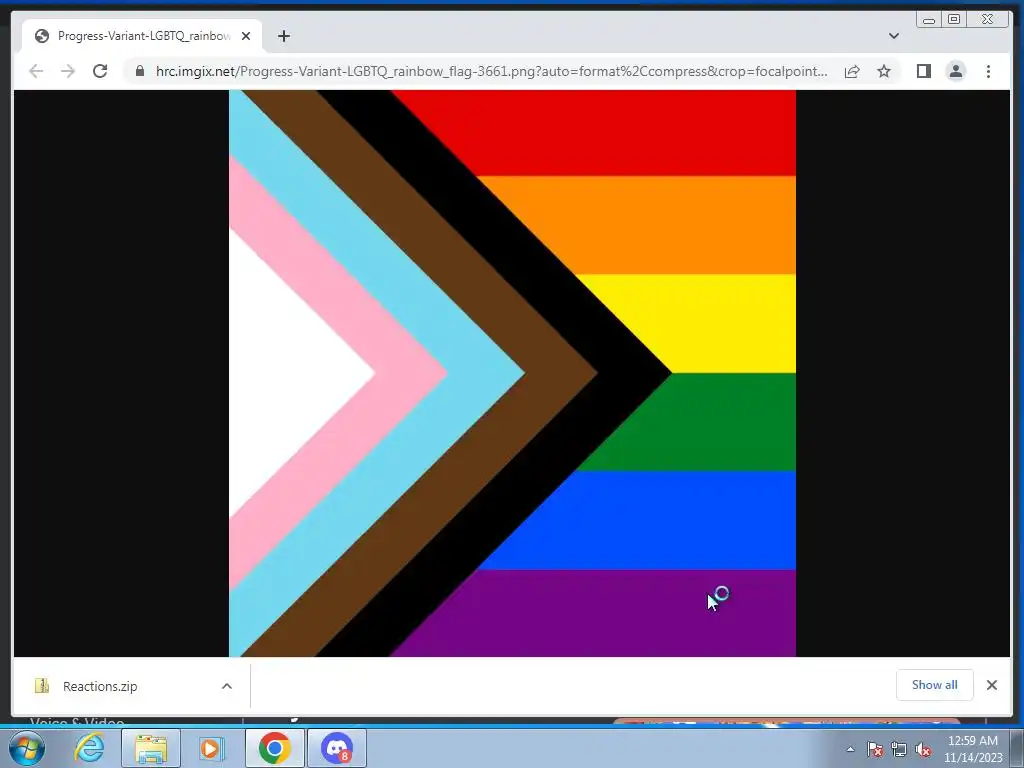The width and height of the screenshot is (1024, 768).
Task: Open the muted volume tray icon
Action: [923, 749]
